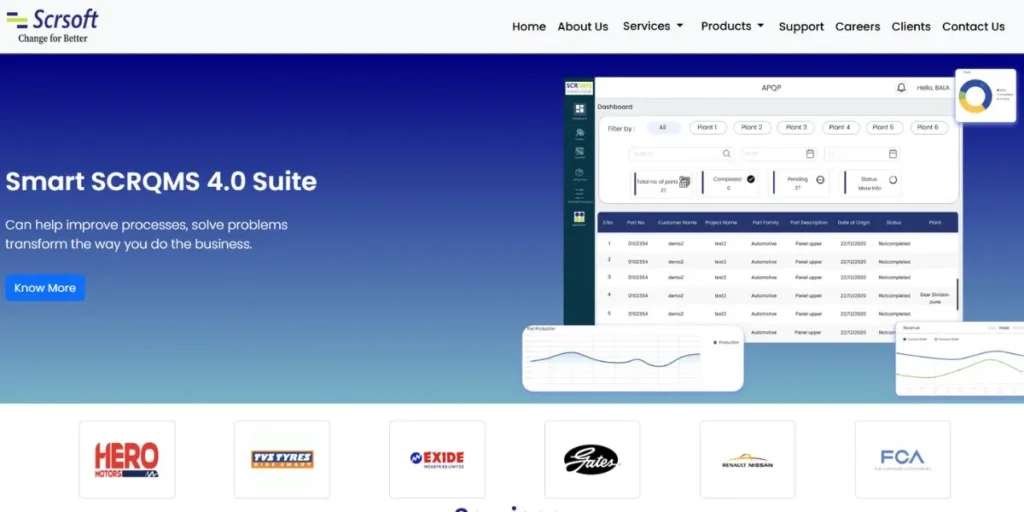Viewport: 1024px width, 512px height.
Task: Click the Pending minus-circle icon
Action: coord(820,180)
